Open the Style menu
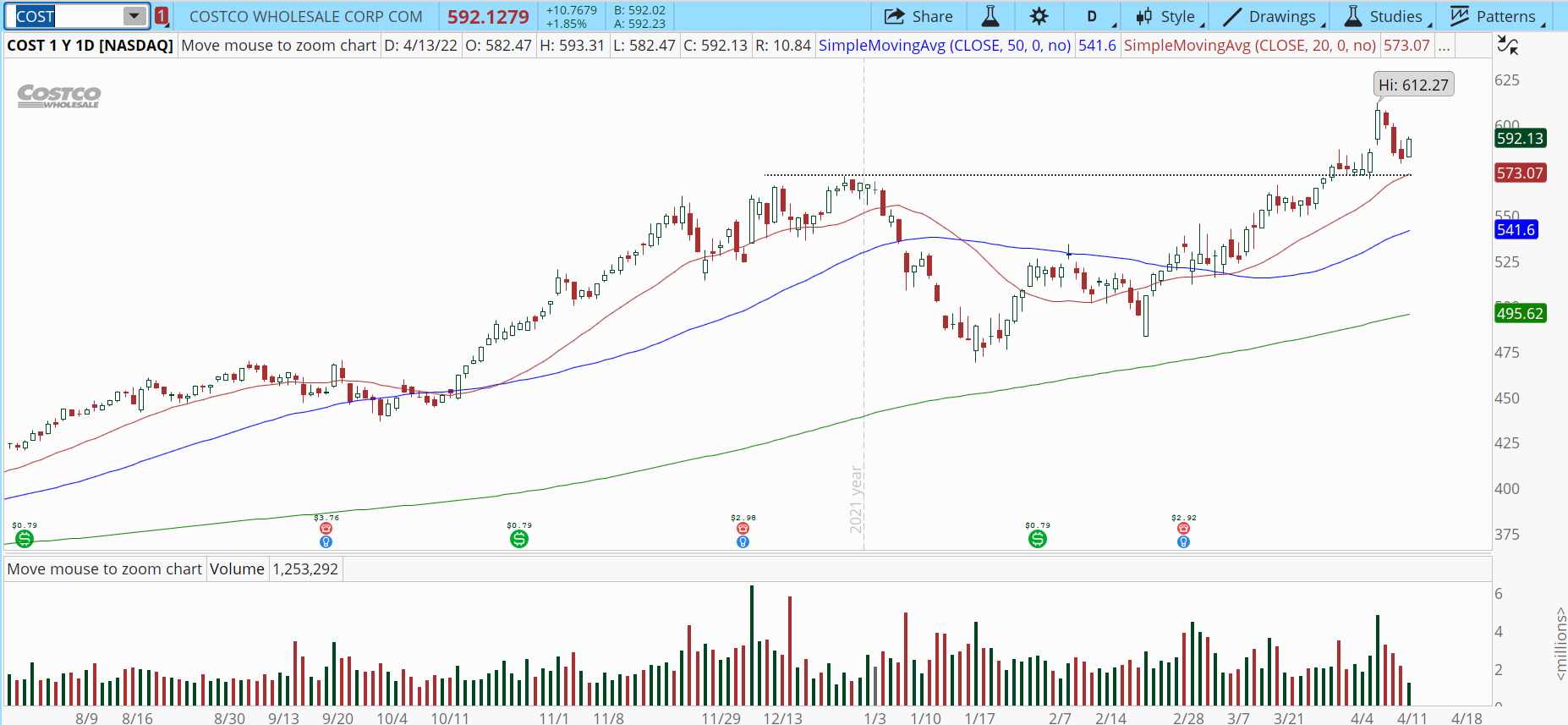This screenshot has width=1568, height=725. tap(1166, 16)
